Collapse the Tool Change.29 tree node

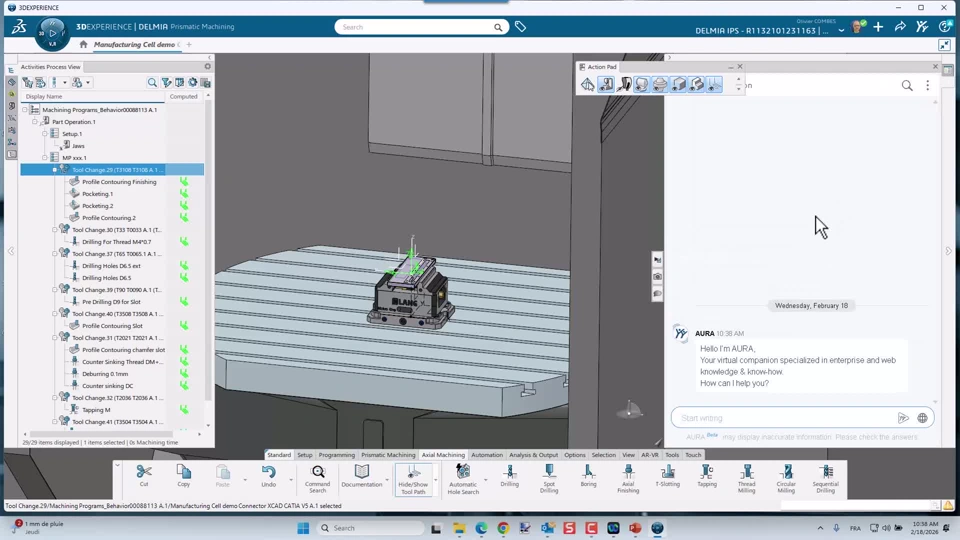point(54,170)
